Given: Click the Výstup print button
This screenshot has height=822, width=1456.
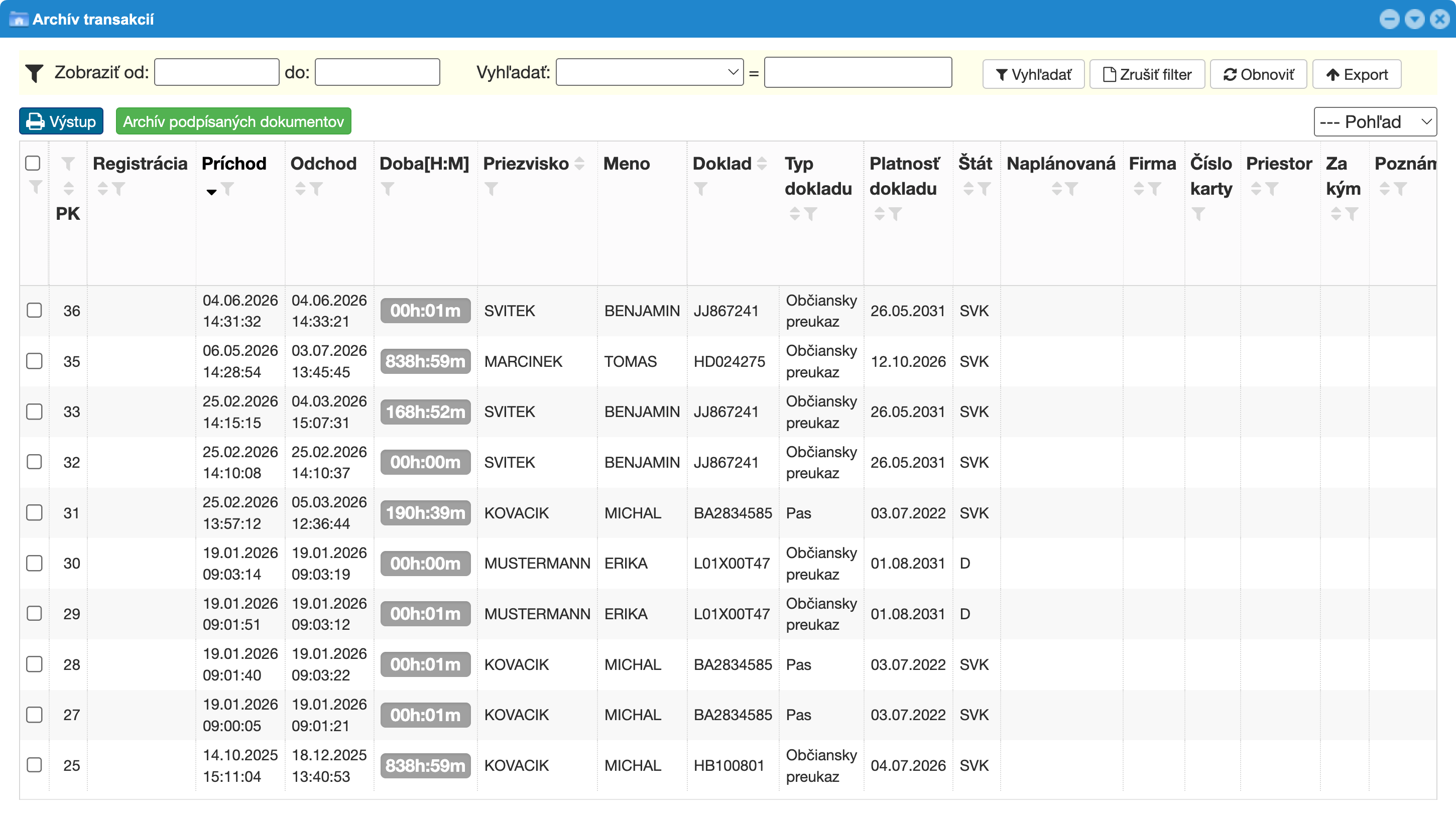Looking at the screenshot, I should pyautogui.click(x=61, y=121).
